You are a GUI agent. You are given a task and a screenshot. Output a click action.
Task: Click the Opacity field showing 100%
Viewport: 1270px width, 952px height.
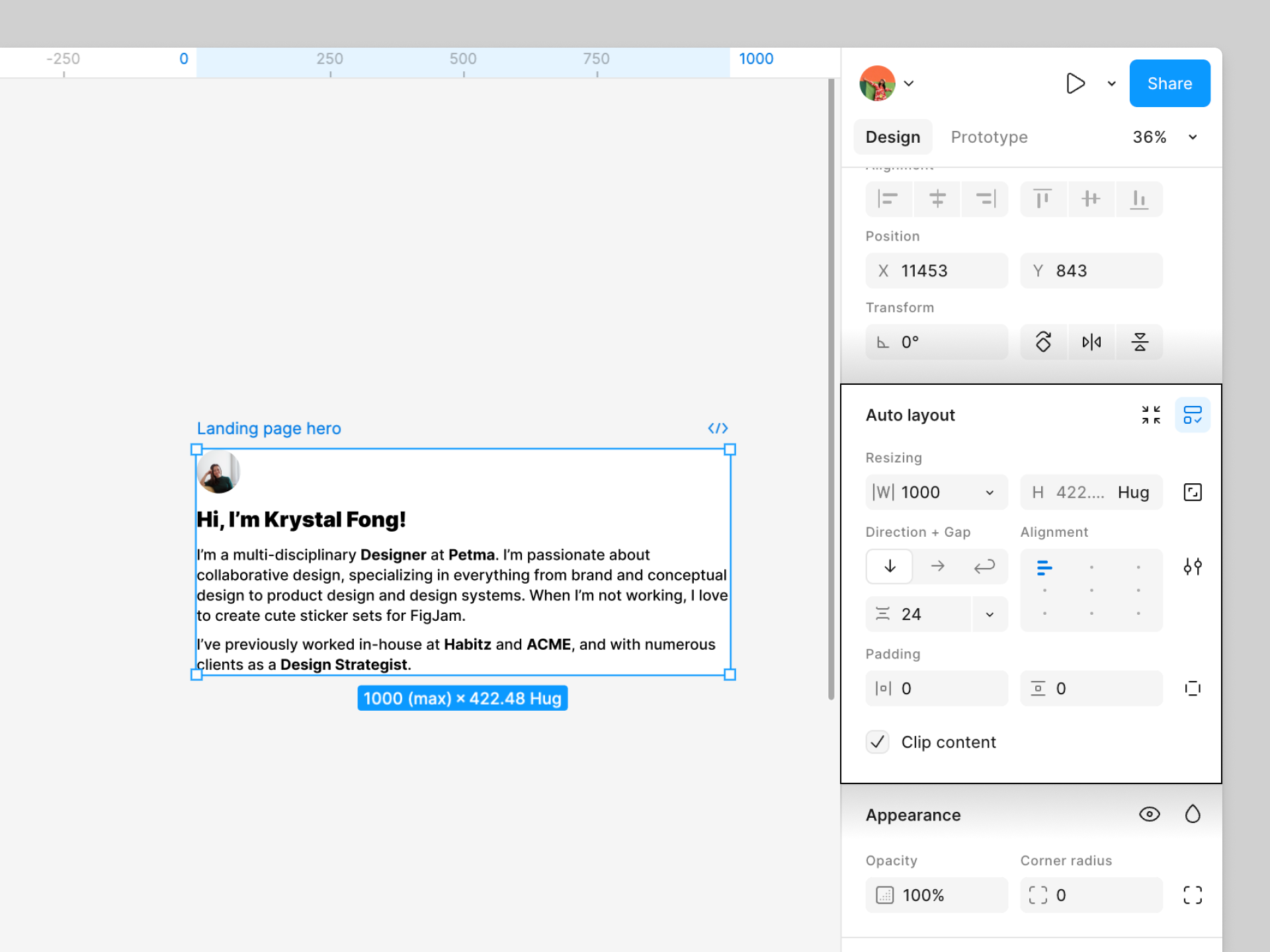coord(937,895)
